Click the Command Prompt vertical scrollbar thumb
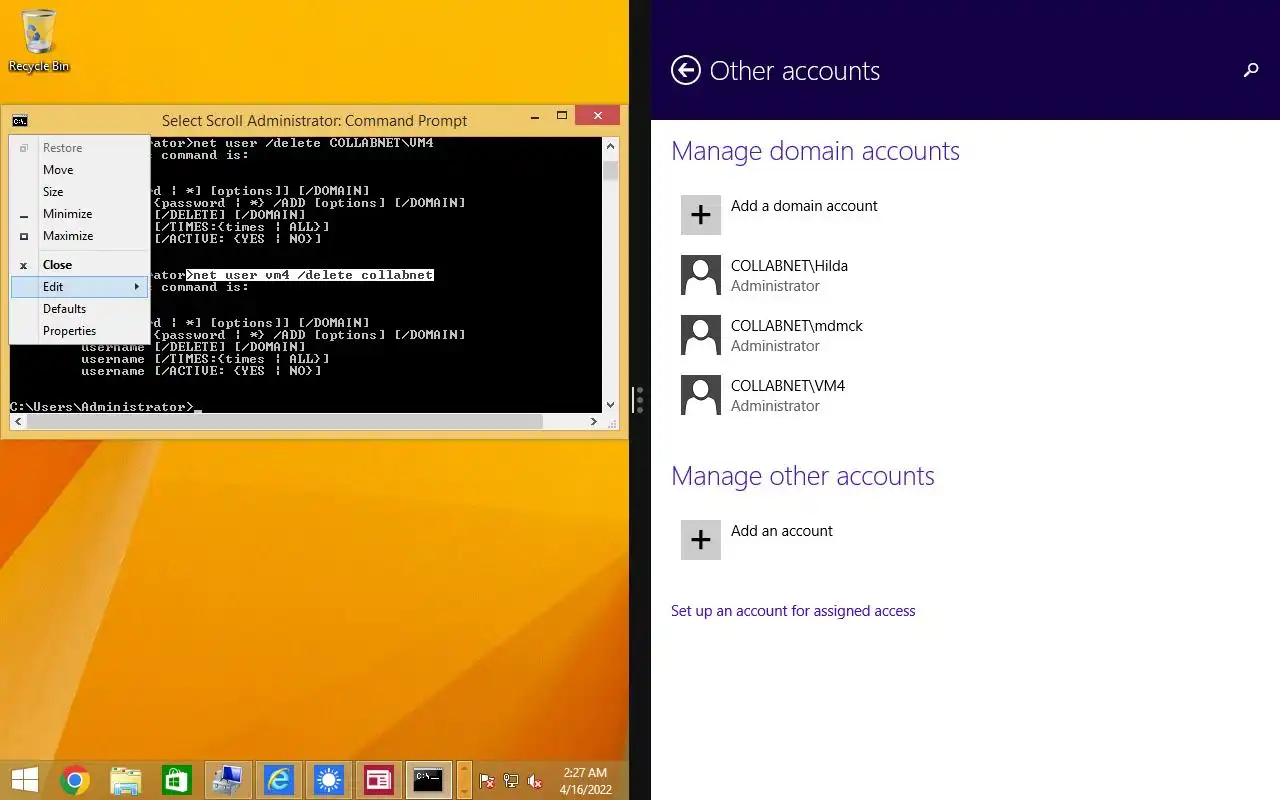This screenshot has height=800, width=1280. (611, 170)
